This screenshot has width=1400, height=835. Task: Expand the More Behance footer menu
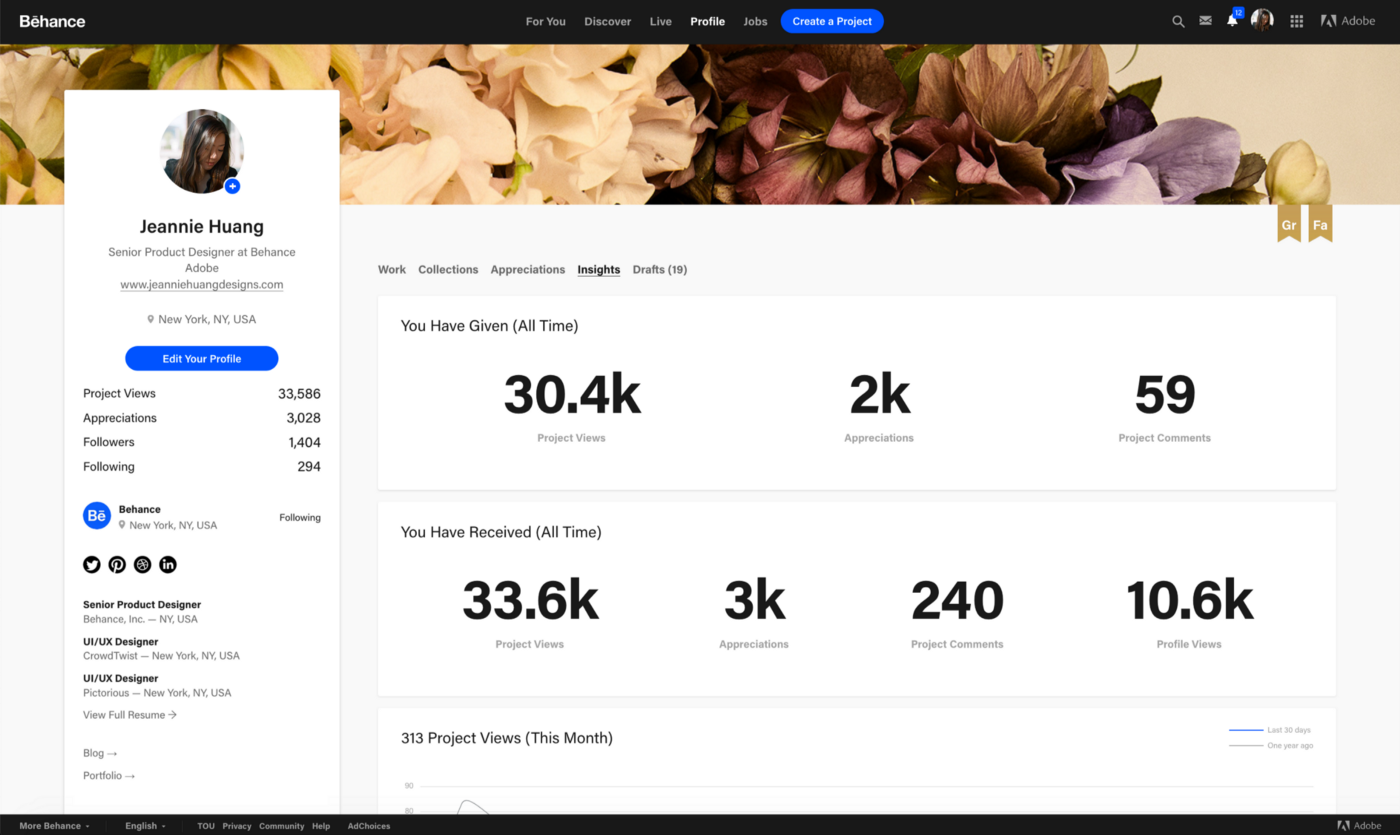click(x=54, y=826)
